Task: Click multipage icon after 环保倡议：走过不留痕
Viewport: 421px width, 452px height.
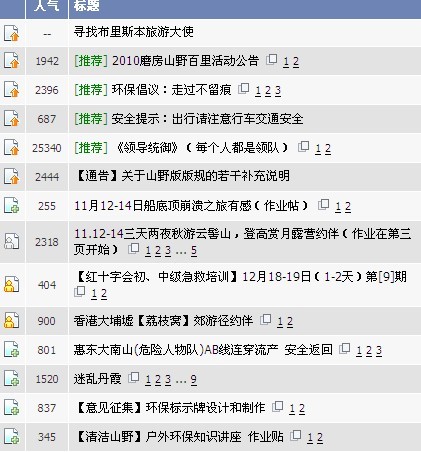Action: pyautogui.click(x=244, y=89)
